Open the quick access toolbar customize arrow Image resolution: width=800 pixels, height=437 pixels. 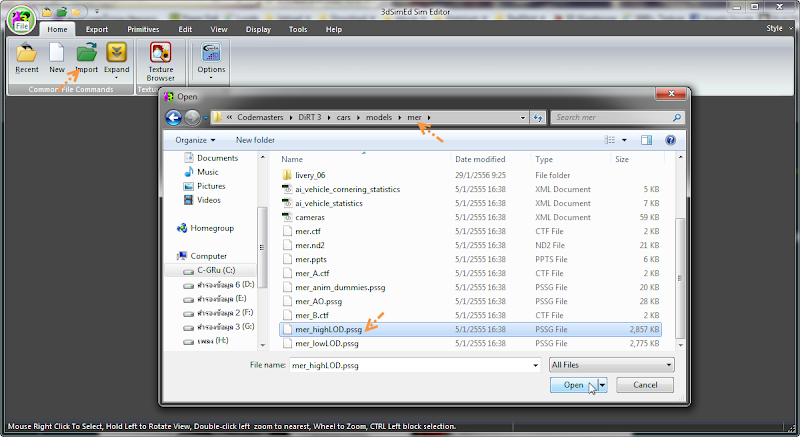point(97,11)
